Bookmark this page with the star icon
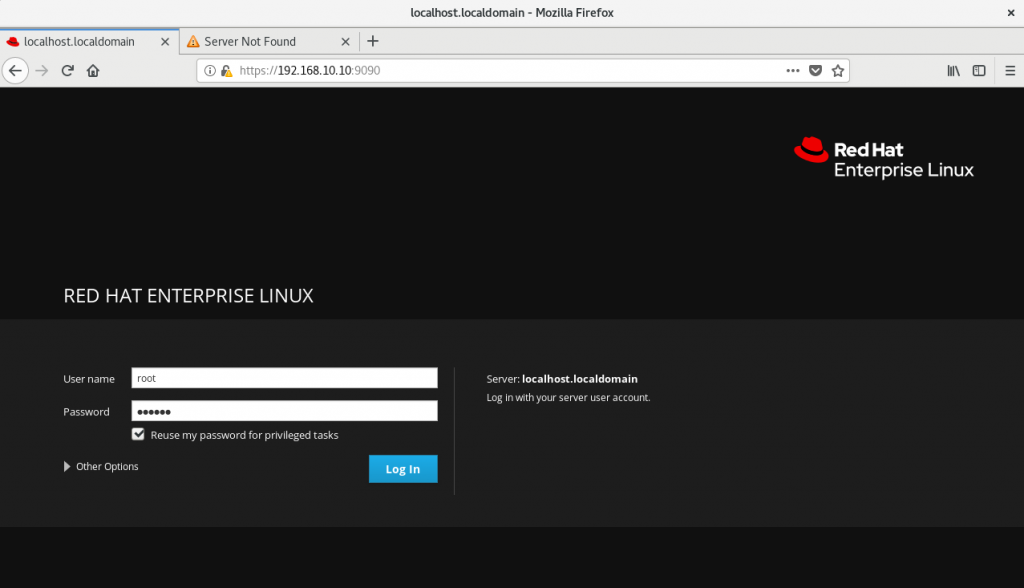Screen dimensions: 1024x588 [x=838, y=71]
